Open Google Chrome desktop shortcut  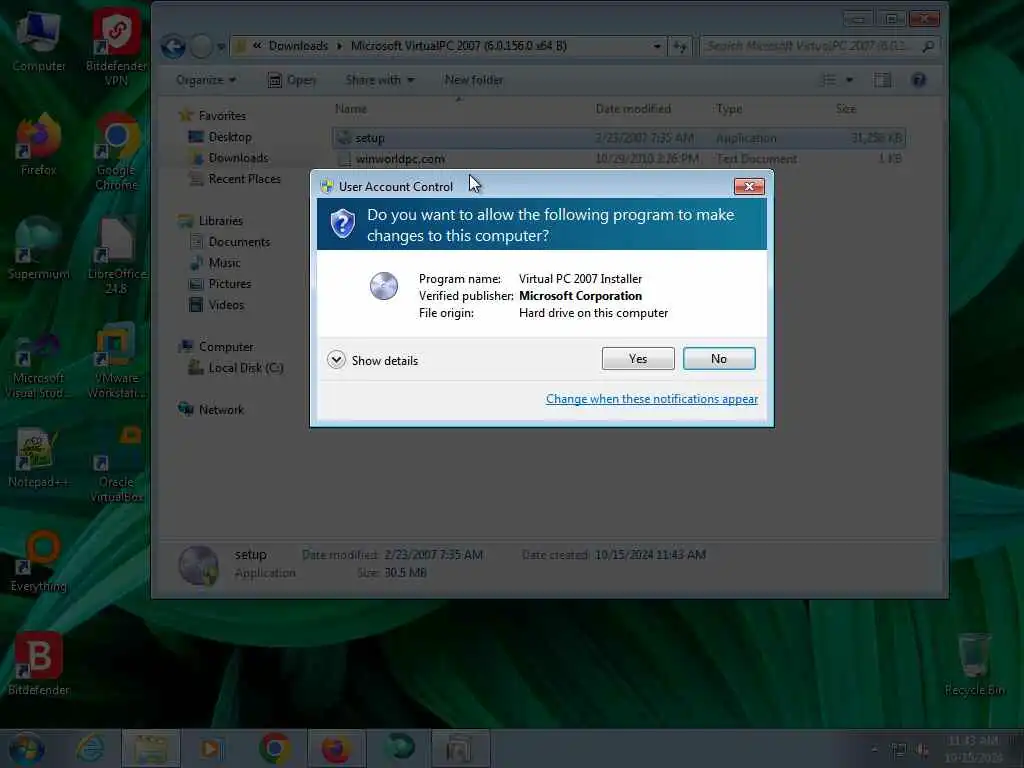tap(116, 152)
